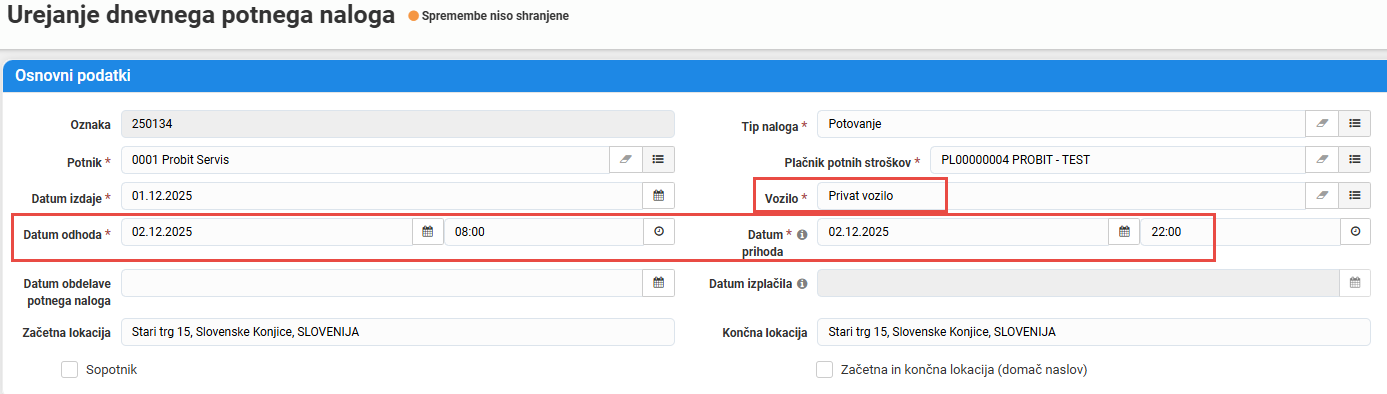
Task: Click the Končna lokacija address field
Action: tap(1094, 332)
